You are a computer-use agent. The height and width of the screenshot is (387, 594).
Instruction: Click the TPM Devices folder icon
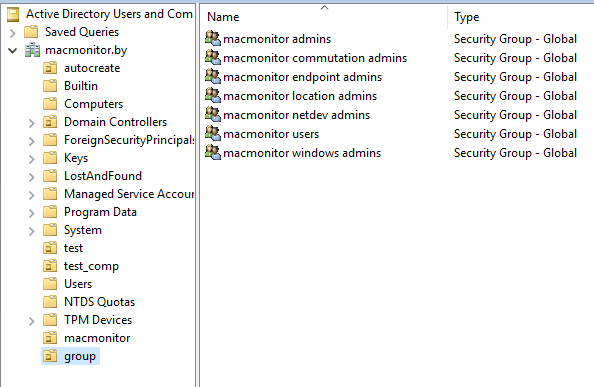tap(50, 320)
